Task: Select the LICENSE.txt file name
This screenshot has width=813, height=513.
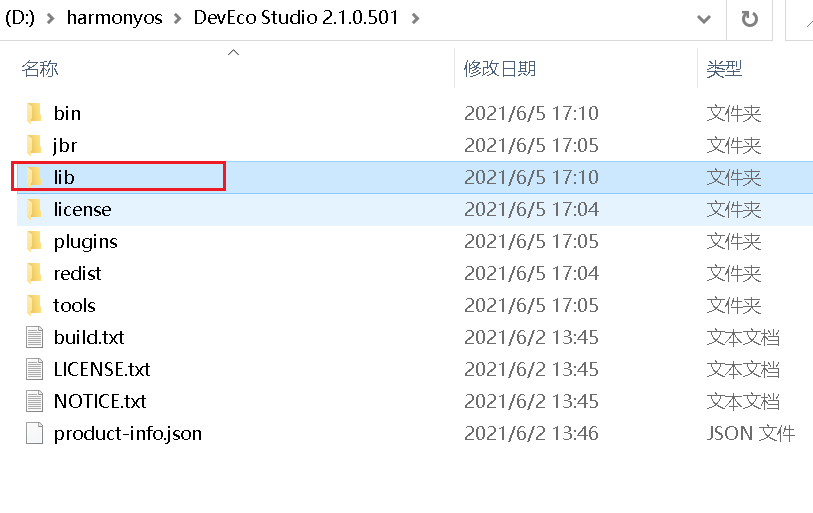Action: pyautogui.click(x=102, y=369)
